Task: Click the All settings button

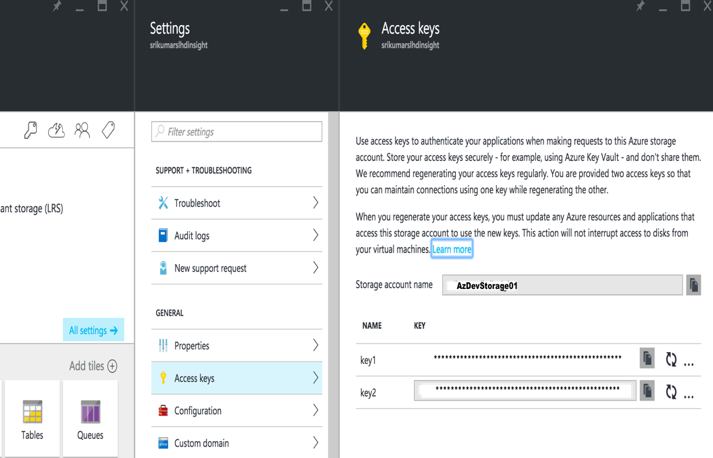Action: (93, 330)
